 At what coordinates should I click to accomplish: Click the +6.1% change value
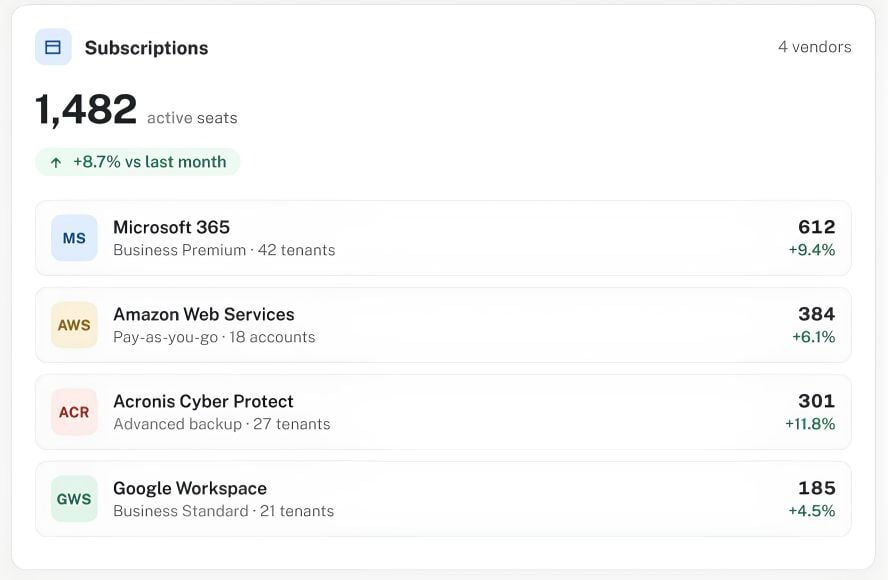[x=813, y=337]
